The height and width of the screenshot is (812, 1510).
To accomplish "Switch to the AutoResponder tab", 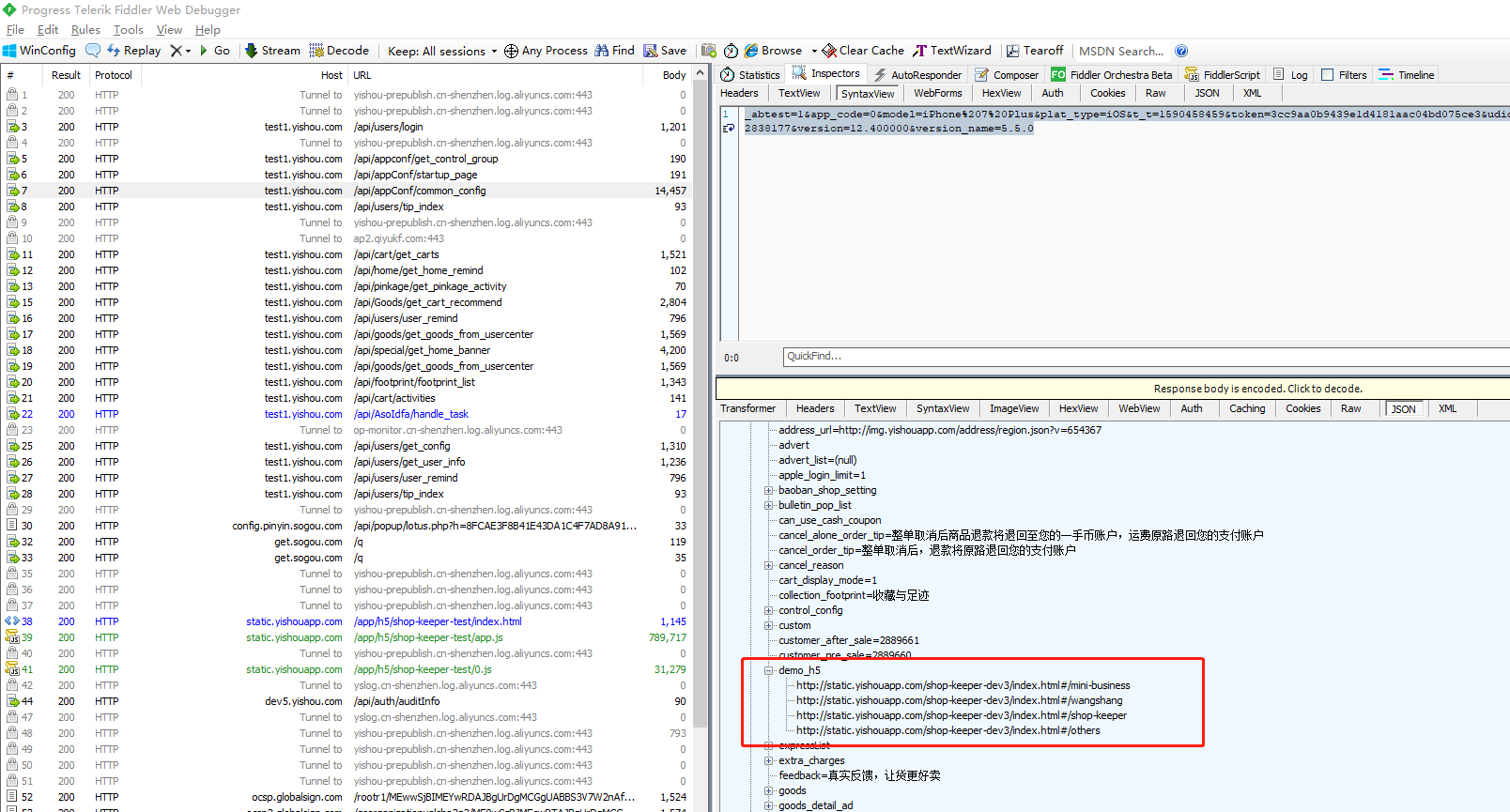I will coord(917,75).
